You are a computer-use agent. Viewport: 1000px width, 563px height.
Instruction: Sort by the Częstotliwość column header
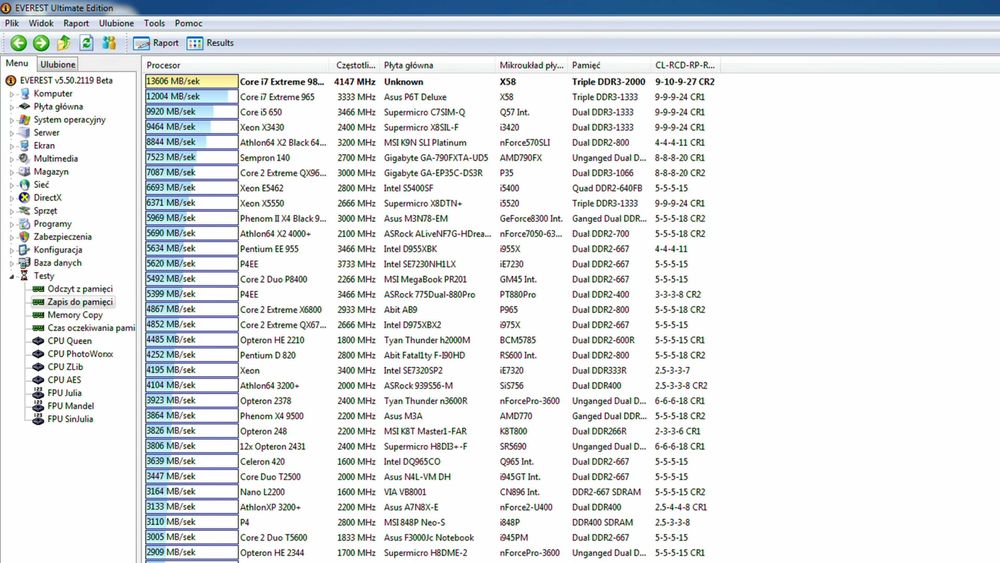coord(356,65)
